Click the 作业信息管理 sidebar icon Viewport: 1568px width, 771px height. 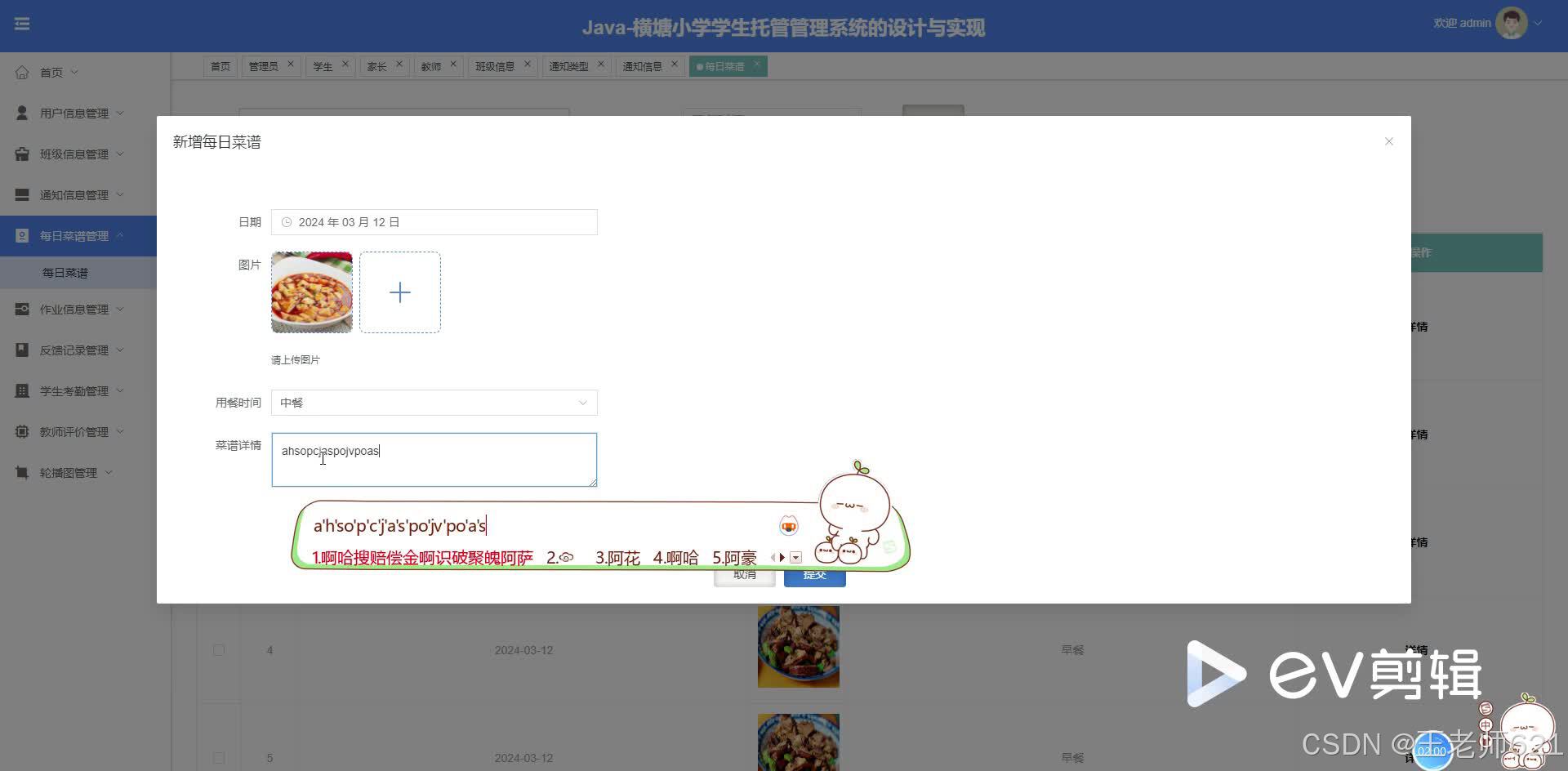click(x=22, y=309)
